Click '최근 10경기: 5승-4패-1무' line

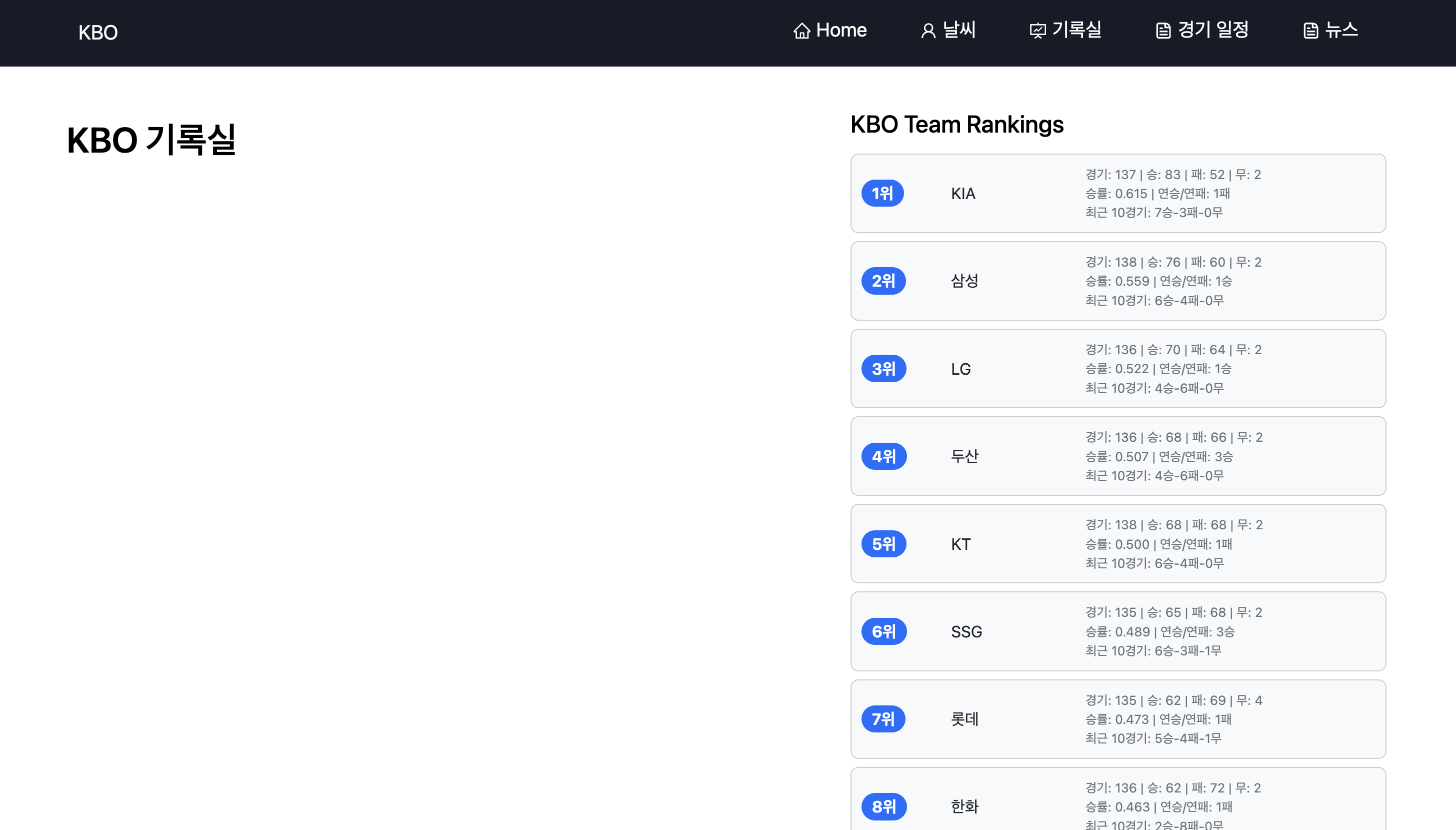click(1153, 738)
